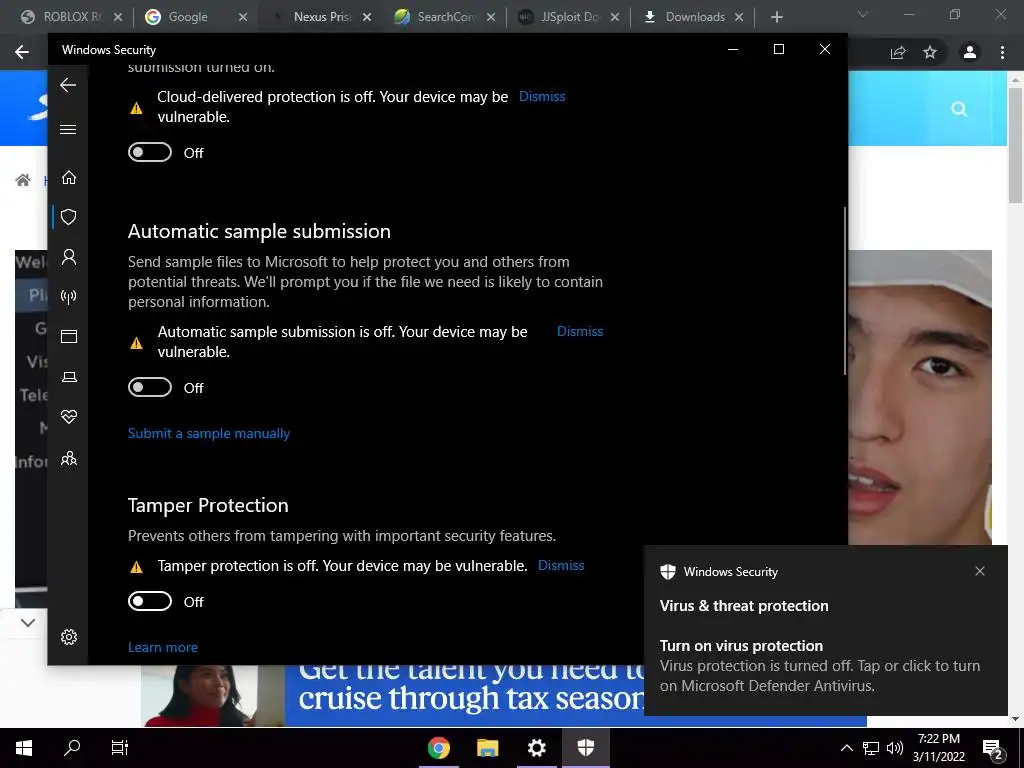Close the Downloads browser tab

(739, 18)
